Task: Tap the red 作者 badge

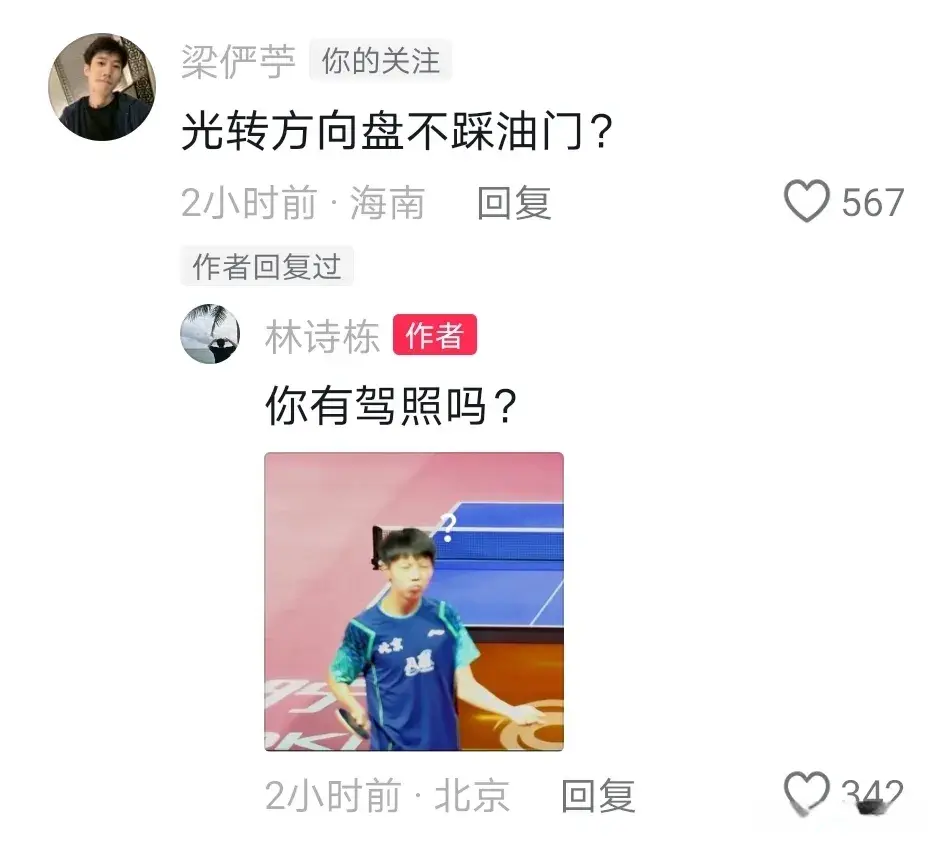Action: [x=435, y=335]
